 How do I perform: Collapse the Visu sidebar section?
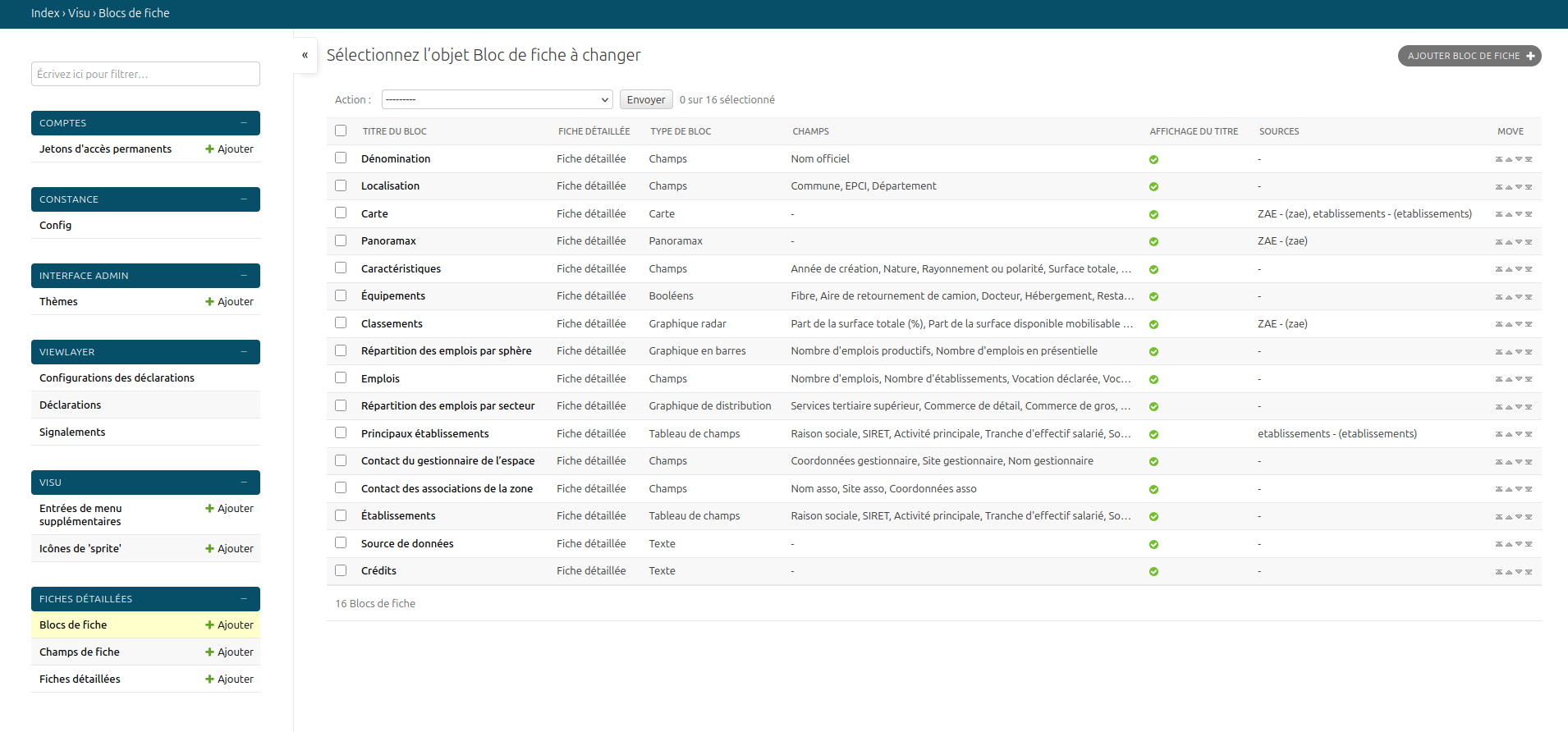[x=244, y=483]
